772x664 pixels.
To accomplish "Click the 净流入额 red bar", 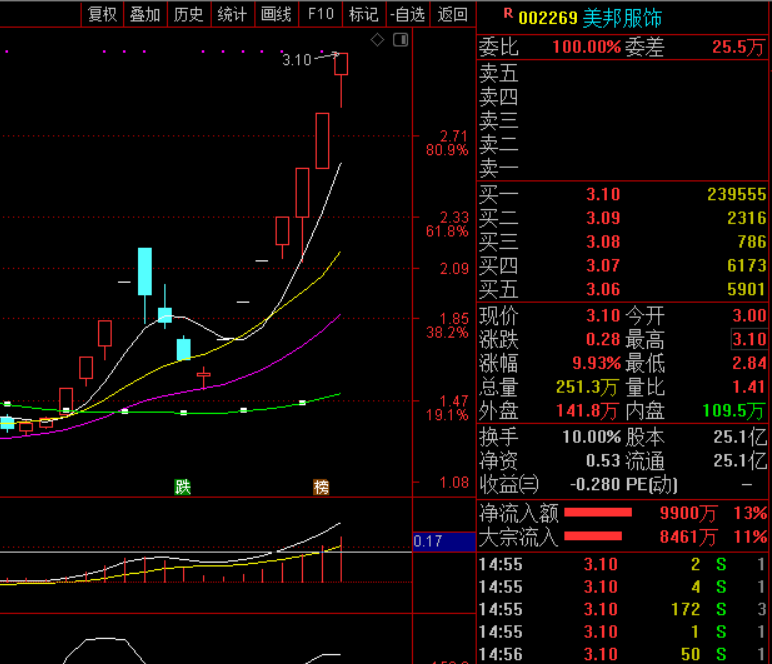I will pyautogui.click(x=598, y=513).
